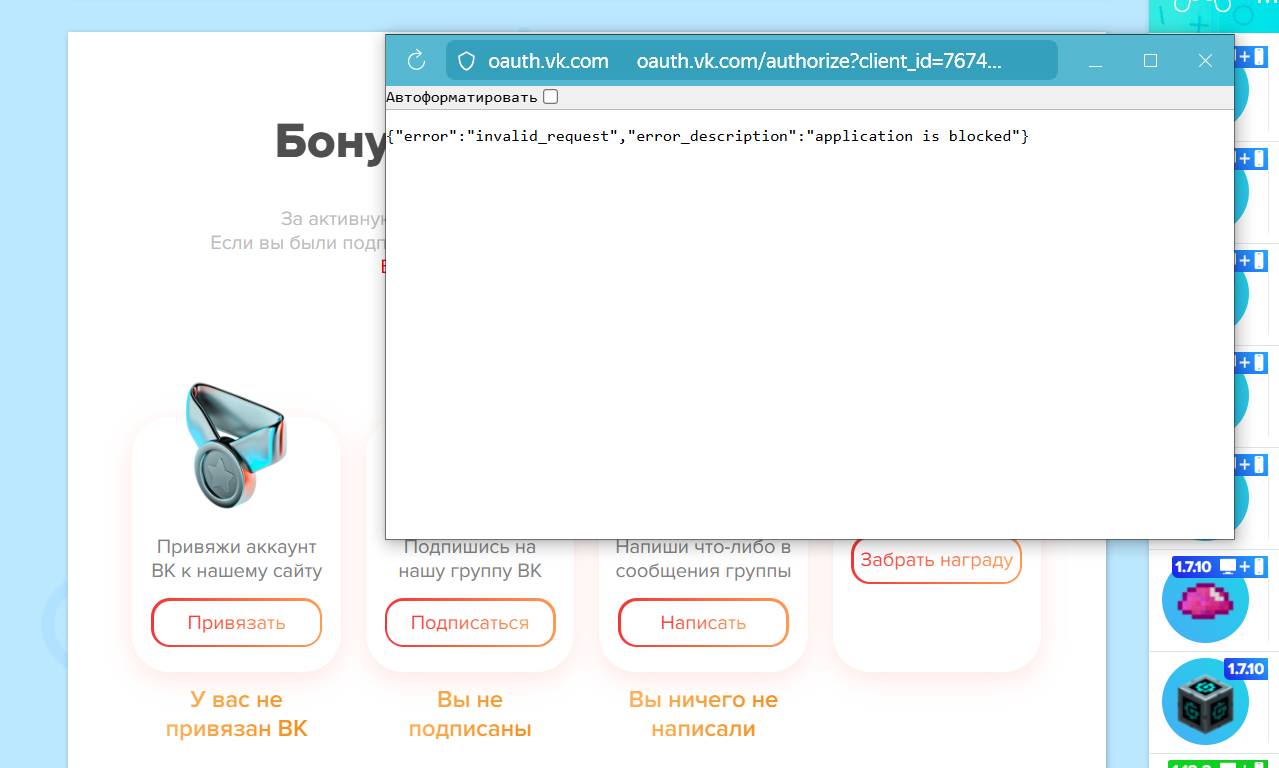The height and width of the screenshot is (768, 1279).
Task: Close the oauth.vk.com popup window
Action: point(1205,61)
